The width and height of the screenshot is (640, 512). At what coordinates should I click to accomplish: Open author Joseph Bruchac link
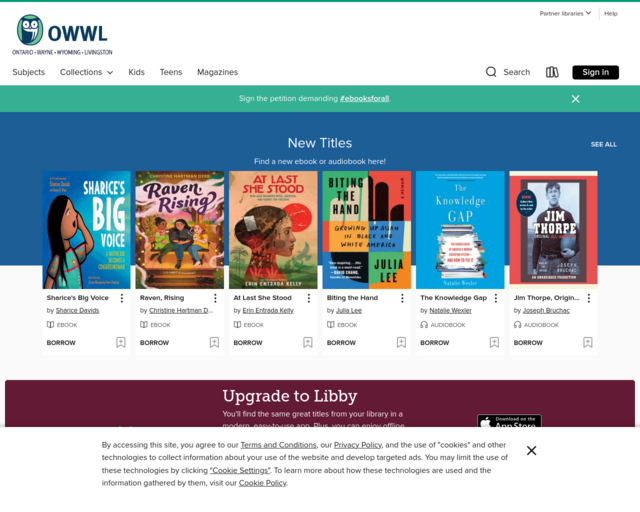(546, 310)
